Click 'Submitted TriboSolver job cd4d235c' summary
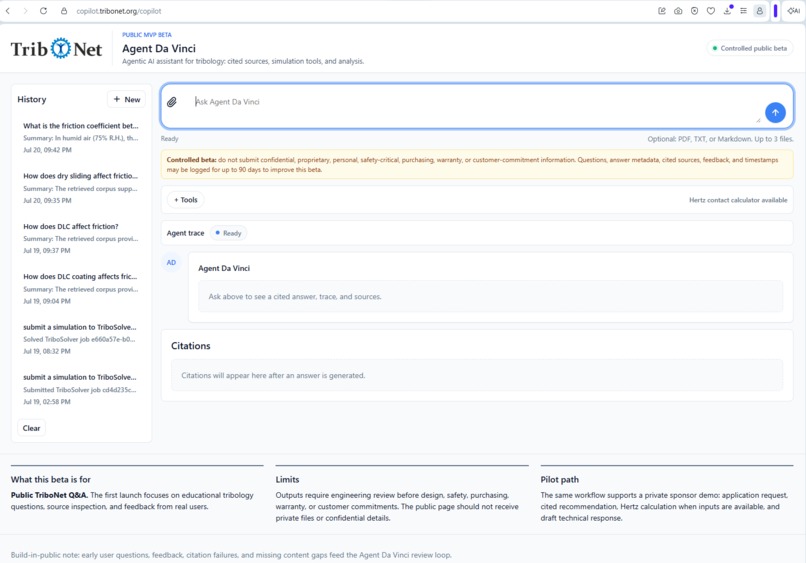Image resolution: width=806 pixels, height=563 pixels. click(x=80, y=389)
